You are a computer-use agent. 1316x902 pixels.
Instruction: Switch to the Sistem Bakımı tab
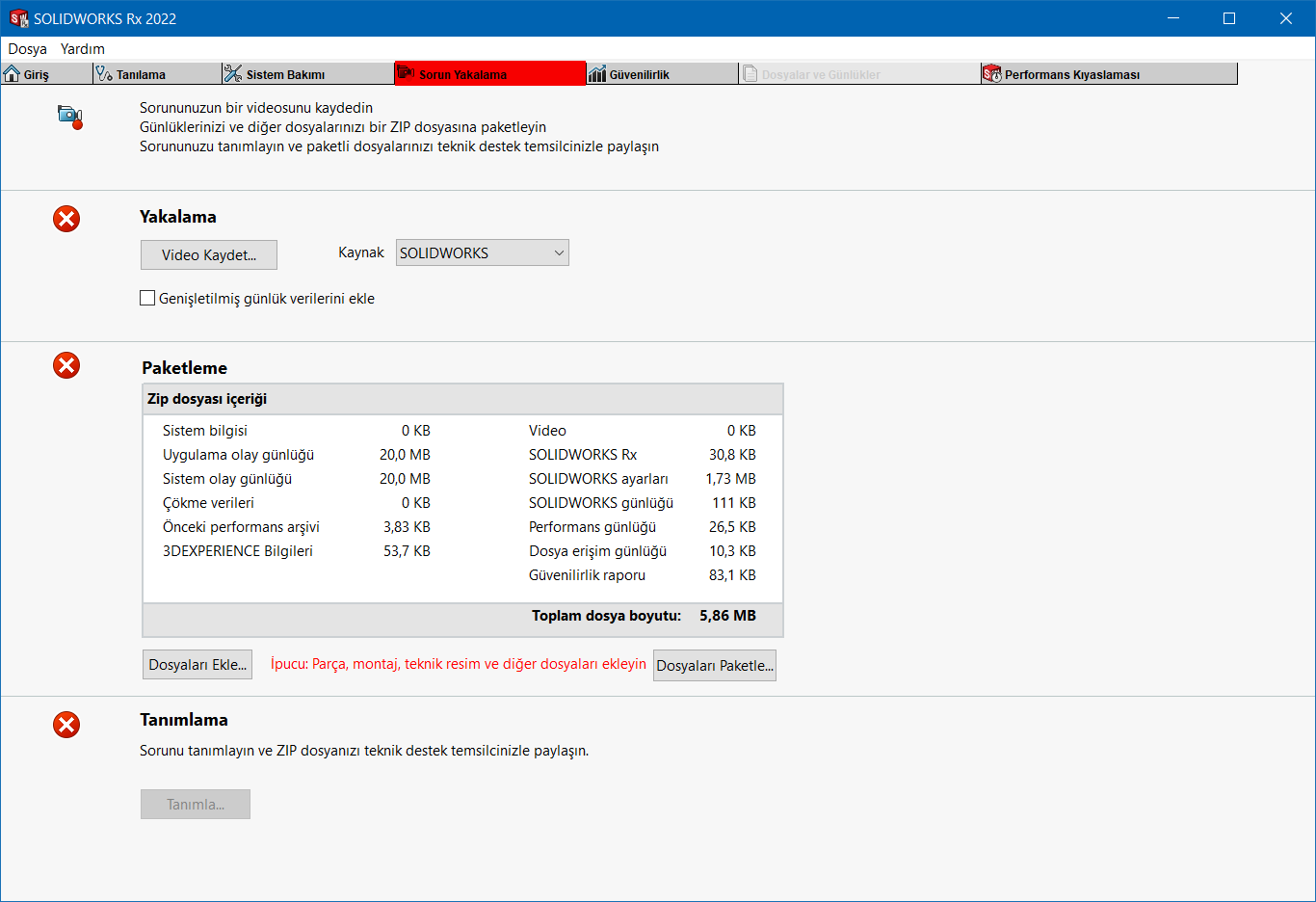click(307, 73)
